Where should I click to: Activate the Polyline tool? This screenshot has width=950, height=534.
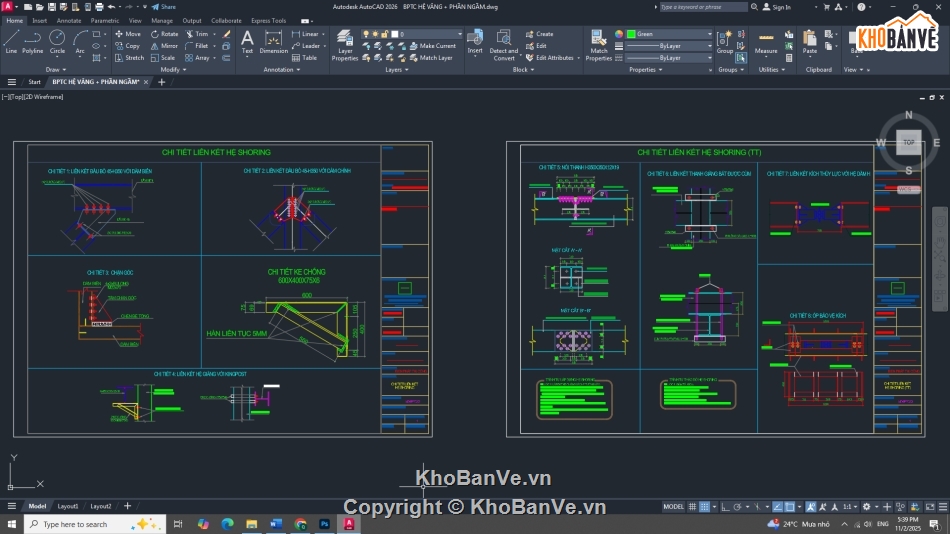(33, 42)
